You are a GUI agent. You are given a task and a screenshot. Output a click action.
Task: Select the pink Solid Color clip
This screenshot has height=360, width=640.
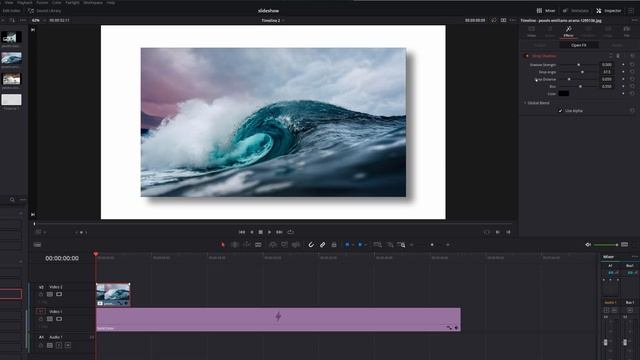(x=278, y=319)
